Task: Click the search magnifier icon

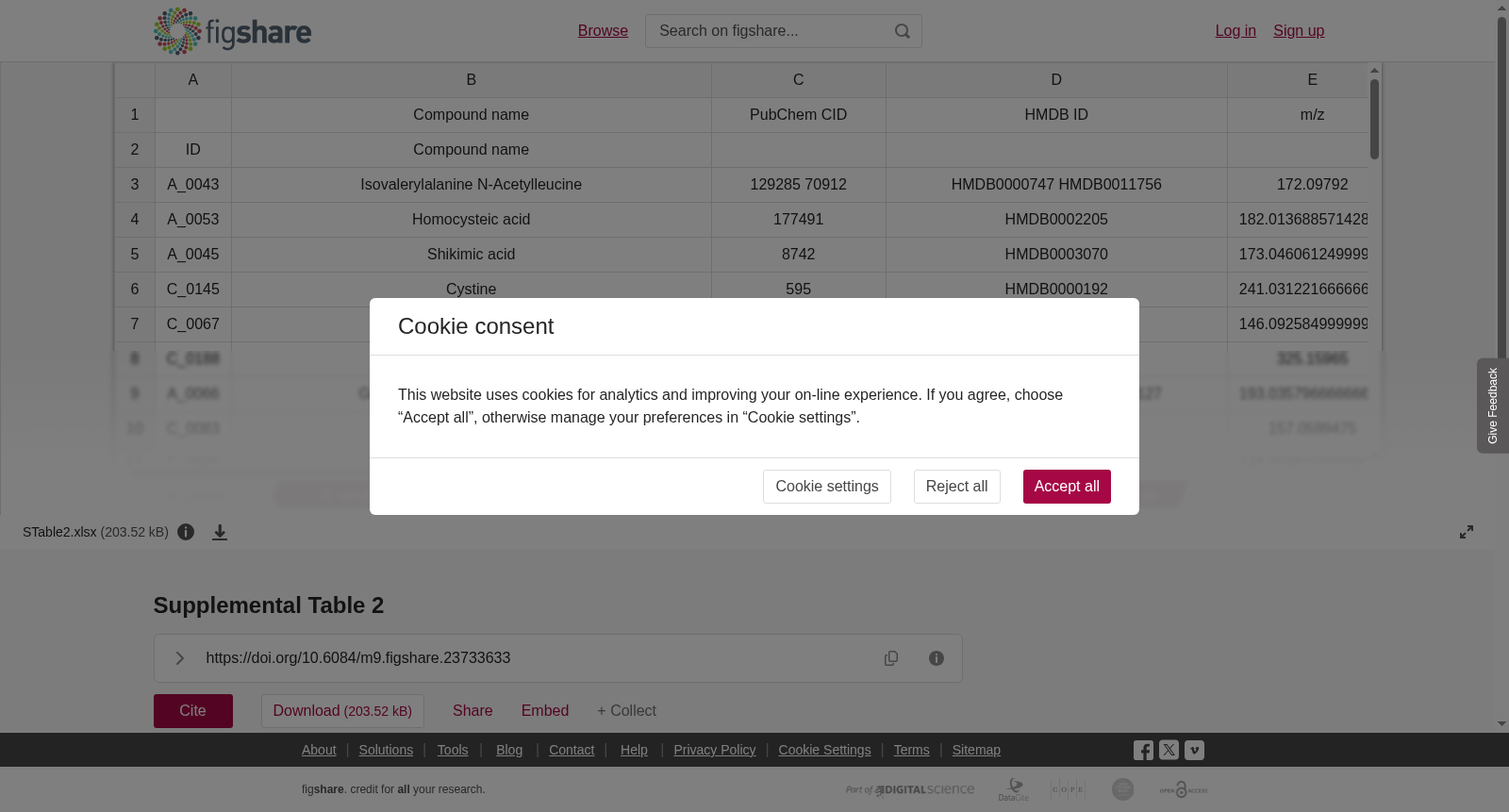Action: click(903, 31)
